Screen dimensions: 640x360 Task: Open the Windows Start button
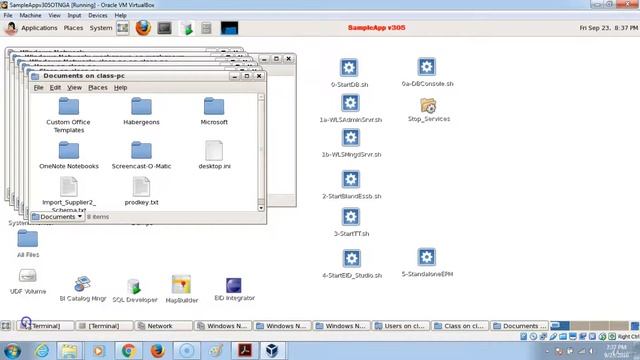[x=12, y=351]
